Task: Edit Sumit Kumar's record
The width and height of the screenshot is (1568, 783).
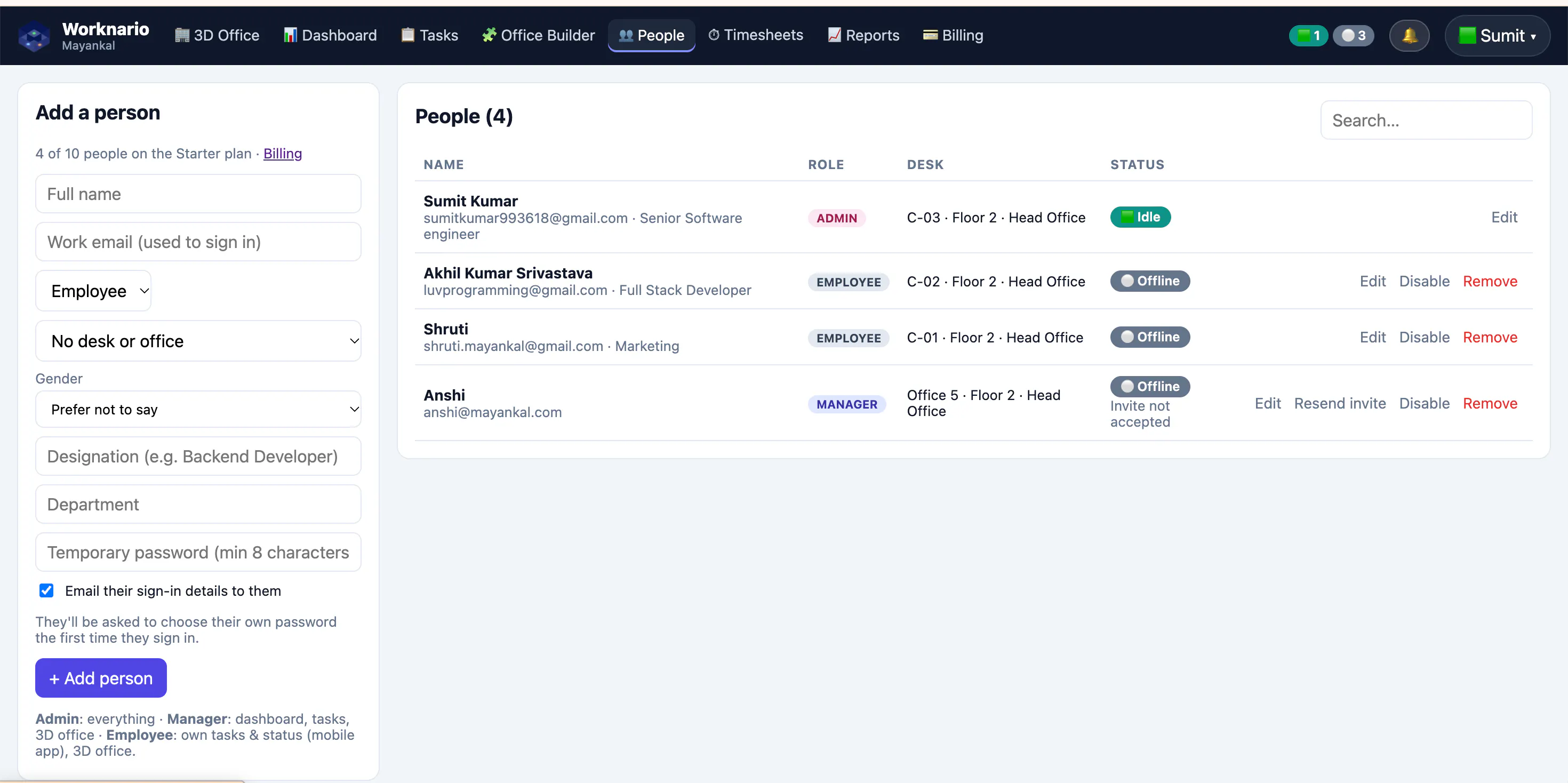Action: click(1504, 217)
